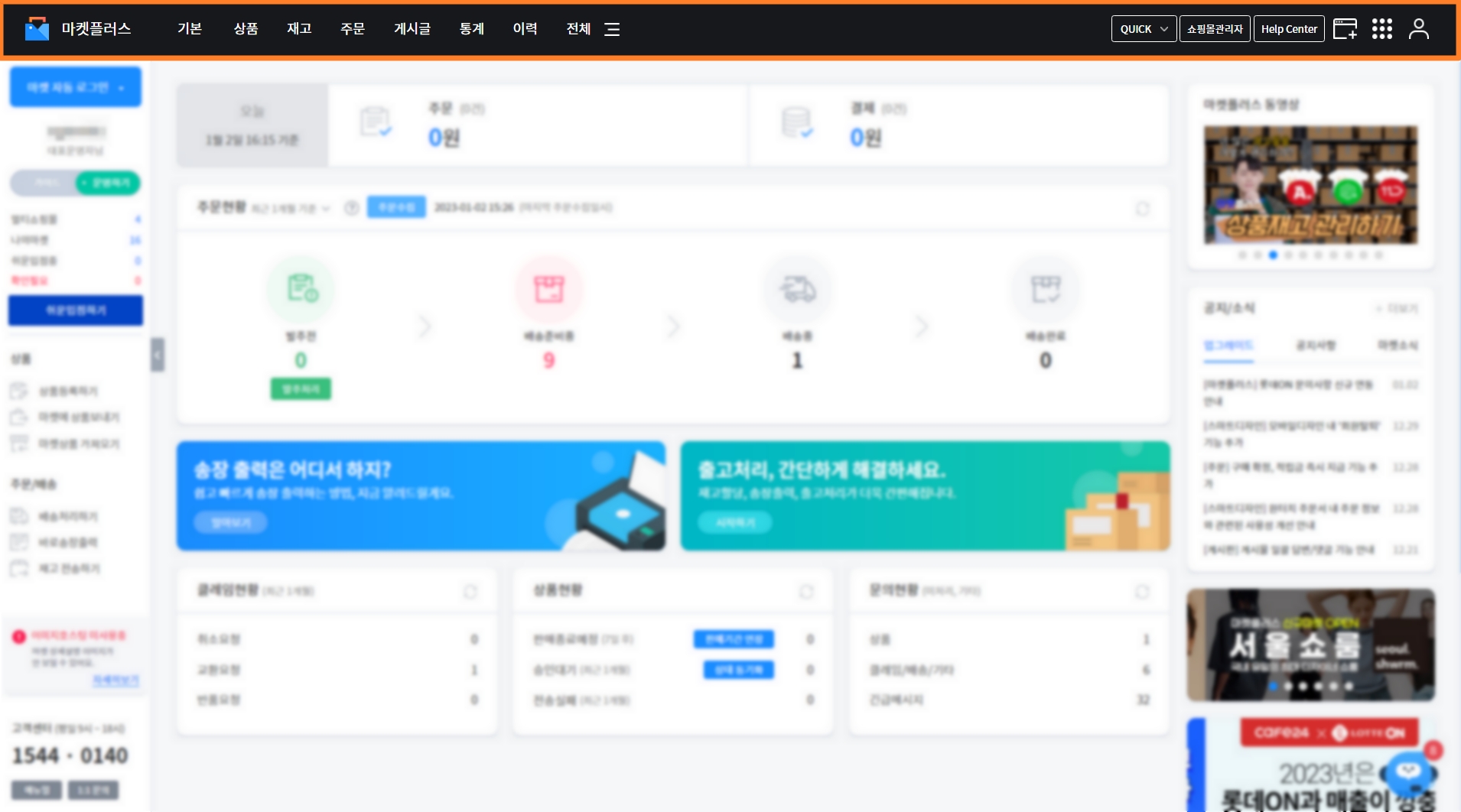Click the help question-mark icon beside 주문현황

point(351,208)
